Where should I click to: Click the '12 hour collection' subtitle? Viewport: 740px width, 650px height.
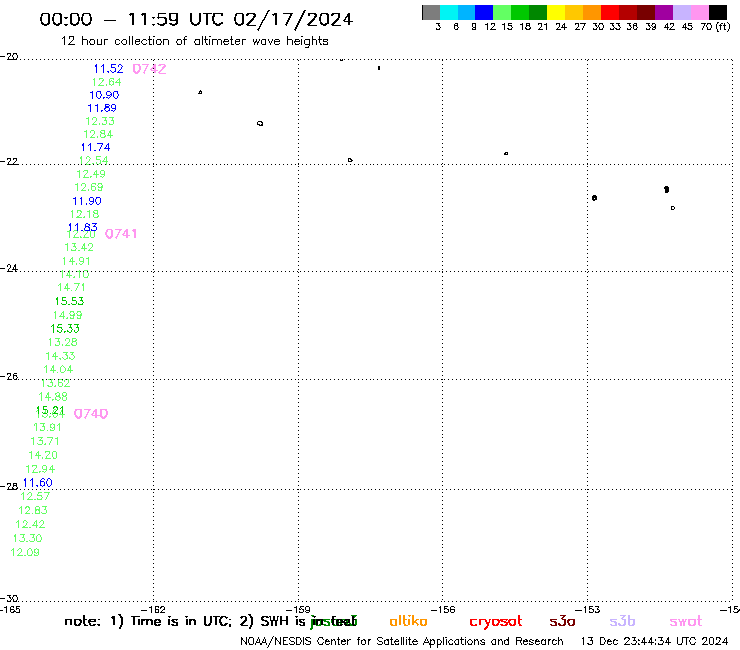coord(194,41)
